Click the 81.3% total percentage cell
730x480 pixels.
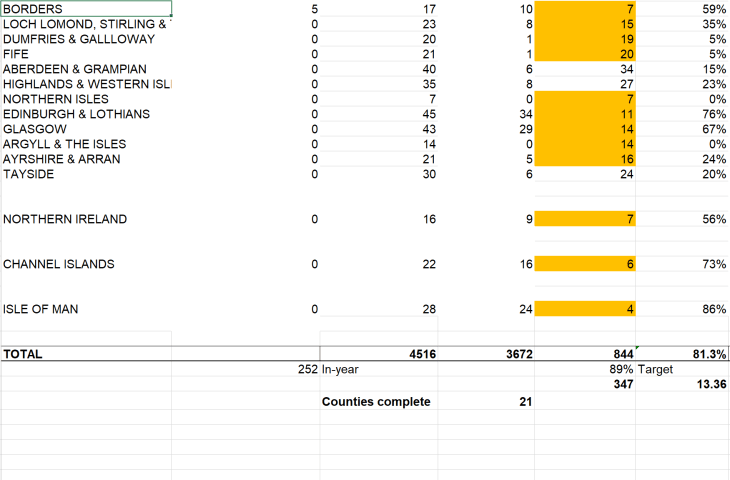[682, 354]
